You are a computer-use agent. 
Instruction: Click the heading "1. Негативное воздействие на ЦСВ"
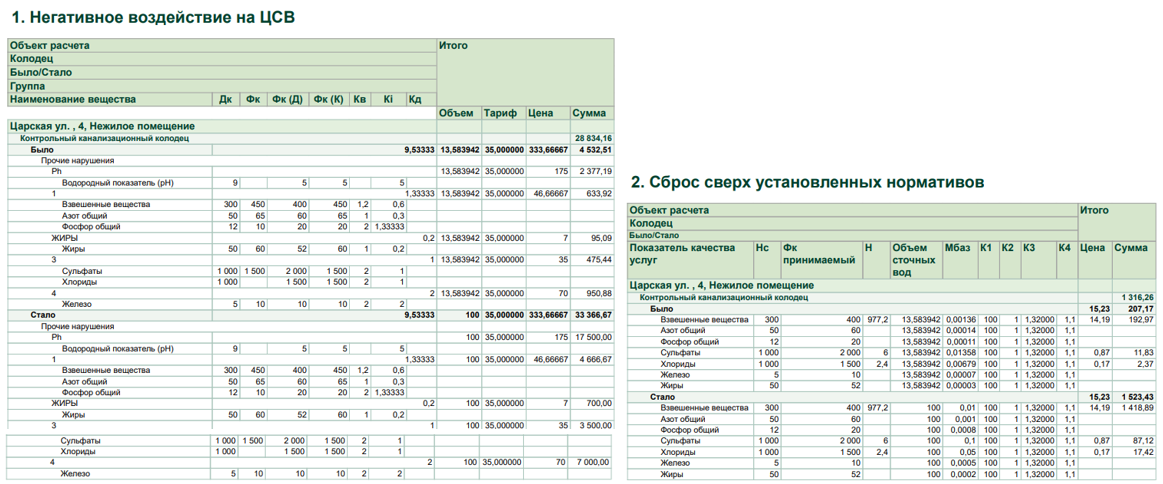point(153,17)
